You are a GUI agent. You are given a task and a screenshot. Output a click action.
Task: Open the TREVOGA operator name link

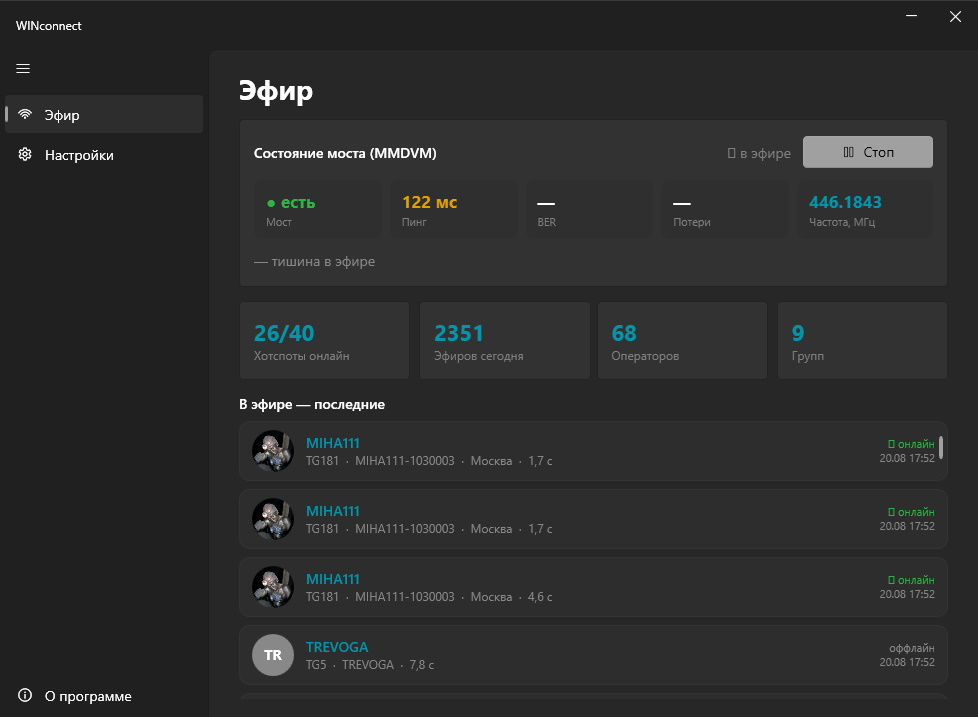tap(337, 647)
